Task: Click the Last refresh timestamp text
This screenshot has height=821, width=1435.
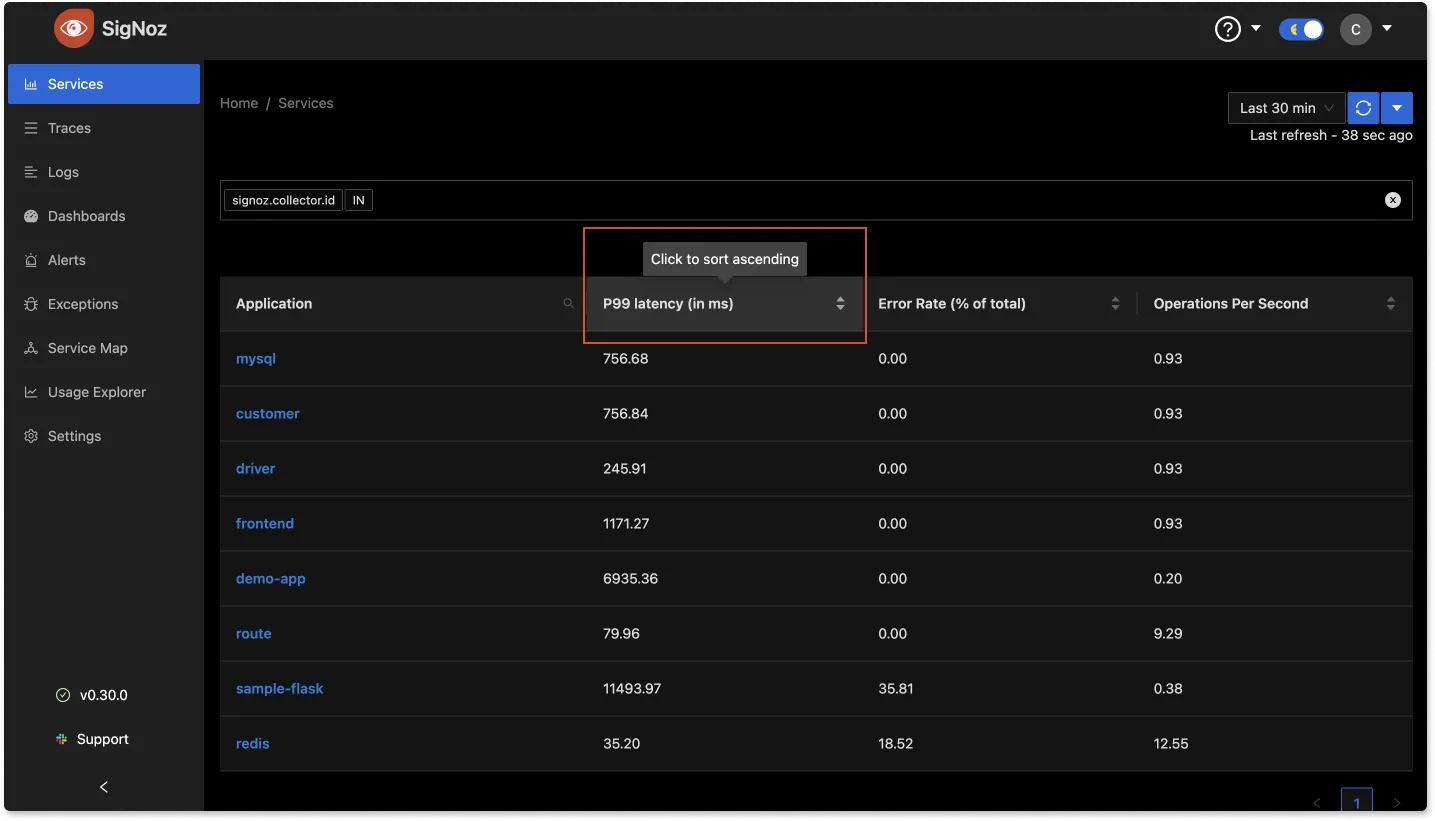Action: 1331,135
